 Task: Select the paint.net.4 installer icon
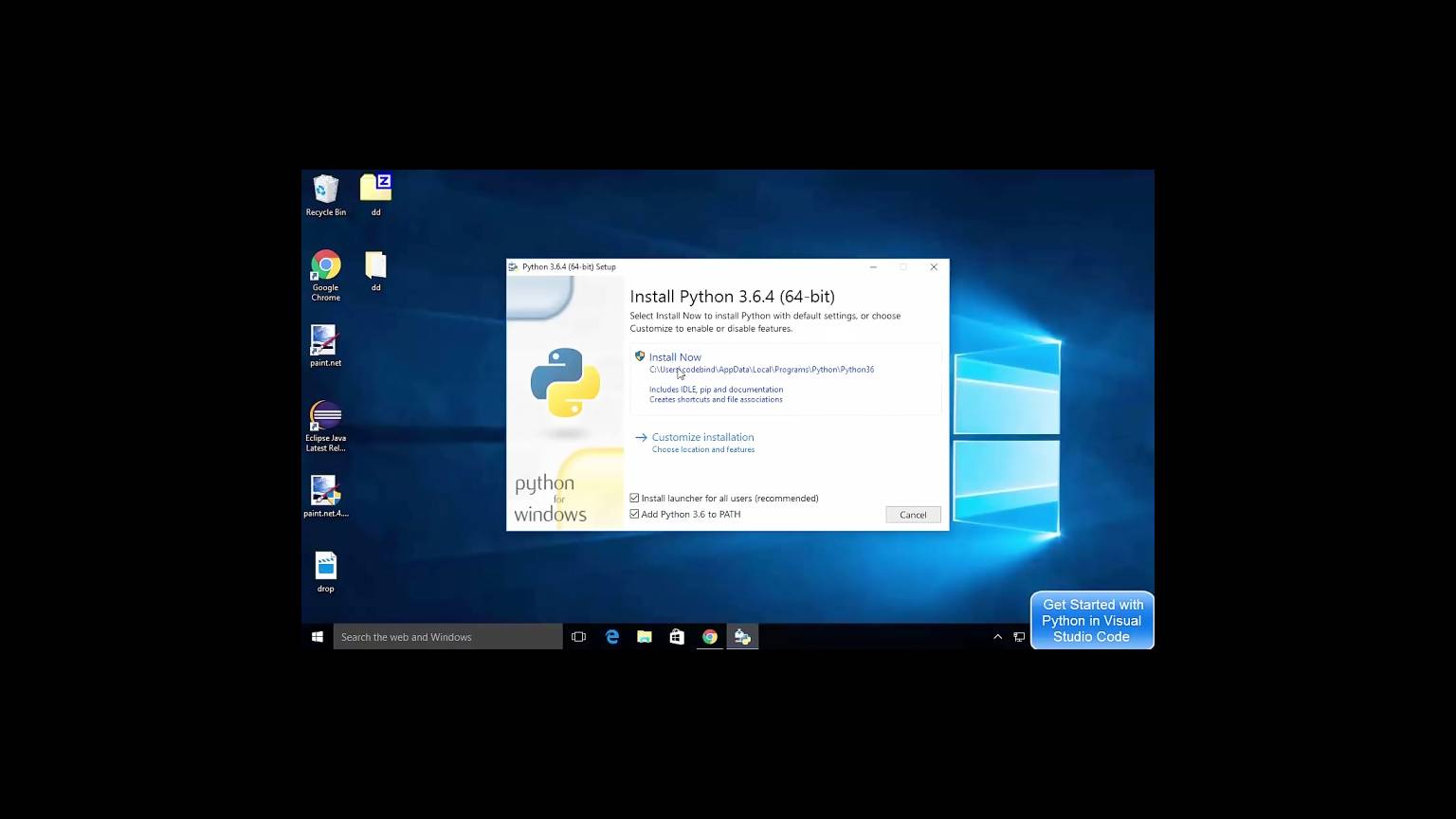(x=325, y=497)
